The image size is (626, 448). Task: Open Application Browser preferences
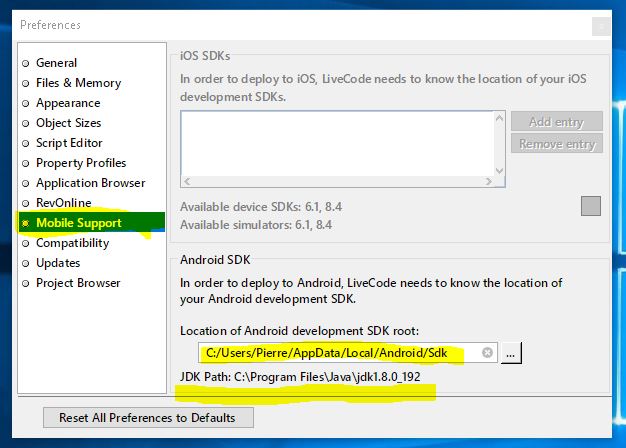pos(91,183)
